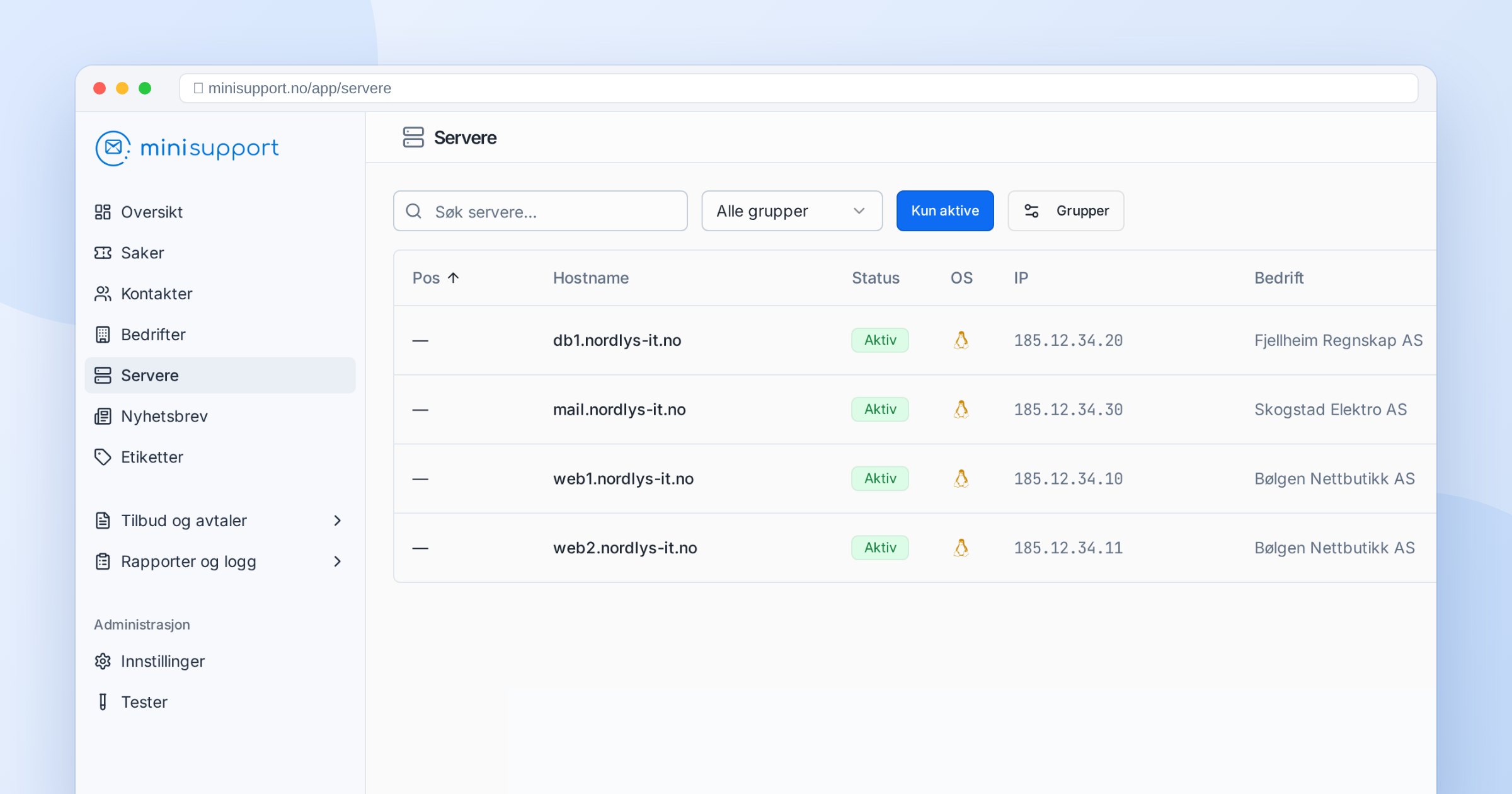Click the Kontakter people icon
The image size is (1512, 794).
point(103,294)
